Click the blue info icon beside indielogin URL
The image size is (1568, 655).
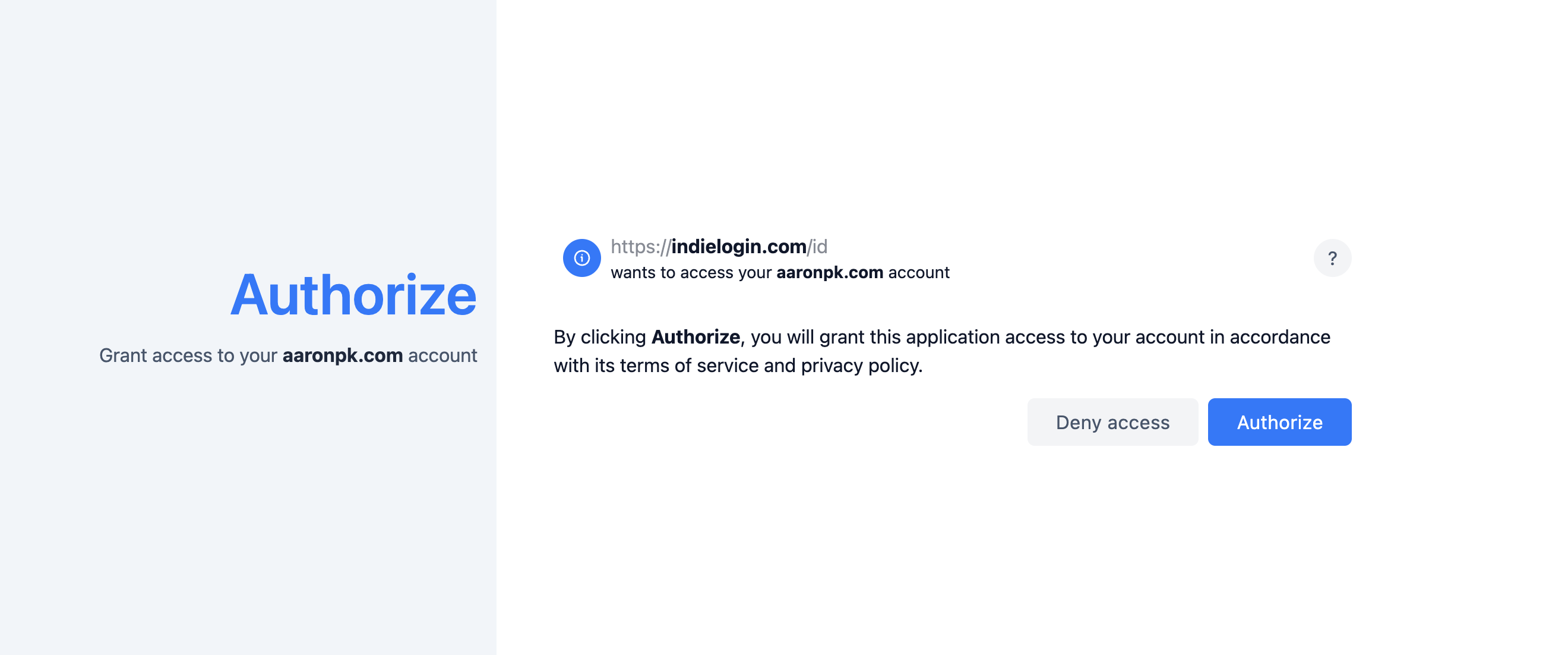(581, 258)
